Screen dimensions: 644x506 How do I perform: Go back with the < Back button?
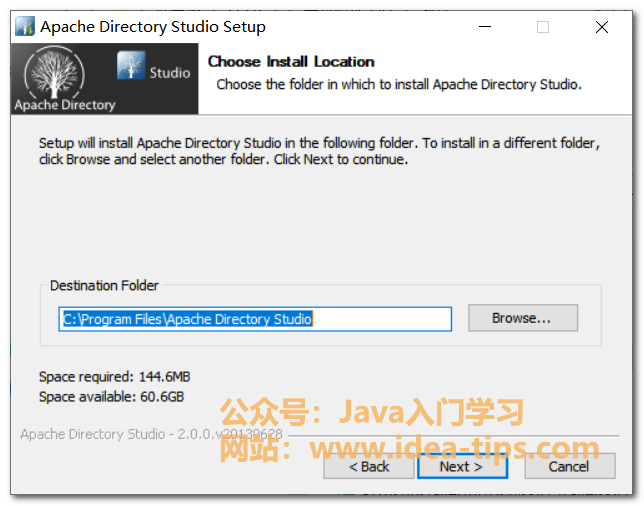(x=368, y=467)
